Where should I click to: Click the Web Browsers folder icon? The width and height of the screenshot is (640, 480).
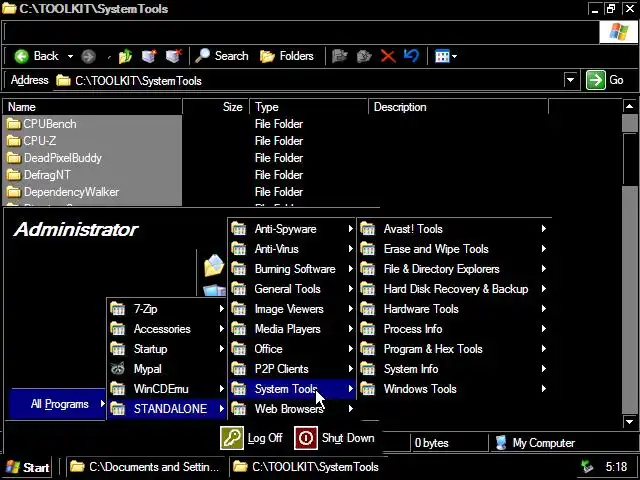tap(239, 409)
